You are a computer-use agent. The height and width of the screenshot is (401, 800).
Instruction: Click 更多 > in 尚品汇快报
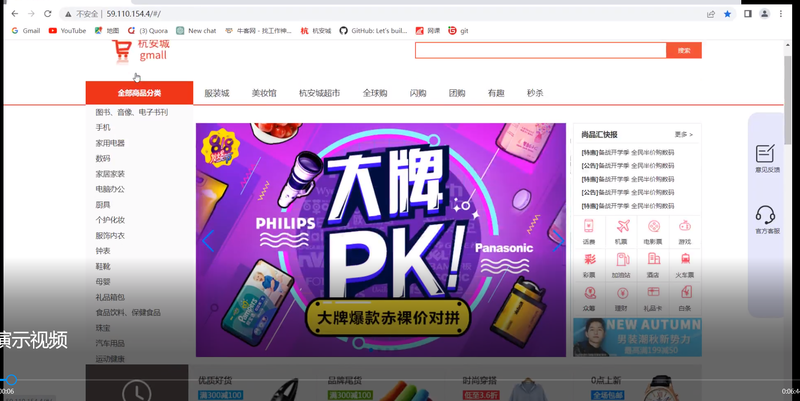click(684, 135)
